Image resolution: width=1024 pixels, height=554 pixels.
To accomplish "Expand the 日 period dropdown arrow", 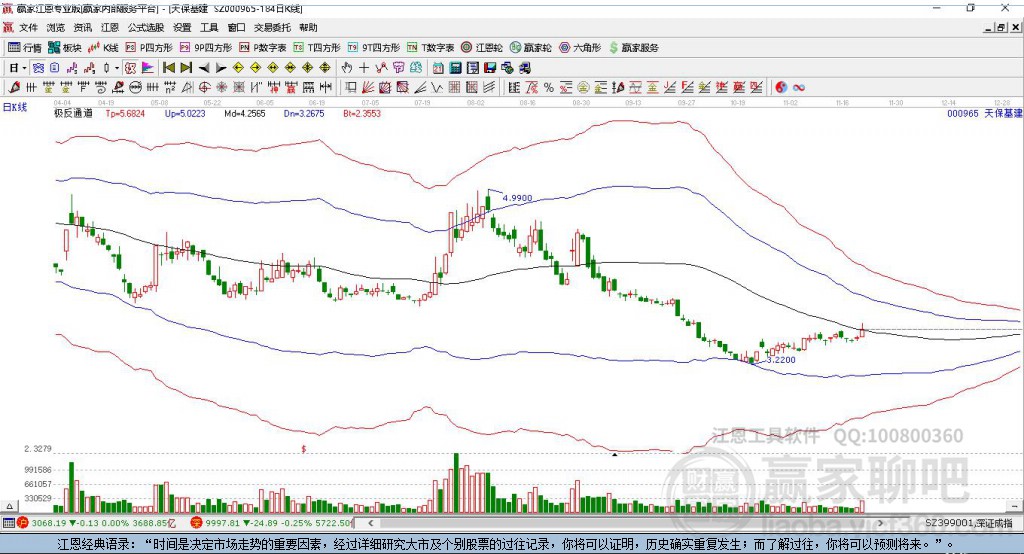I will [x=24, y=68].
